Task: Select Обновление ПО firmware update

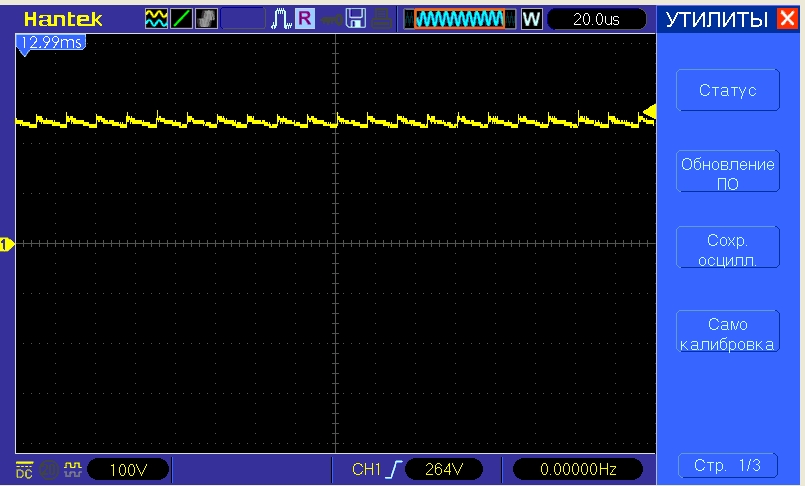Action: [x=727, y=173]
